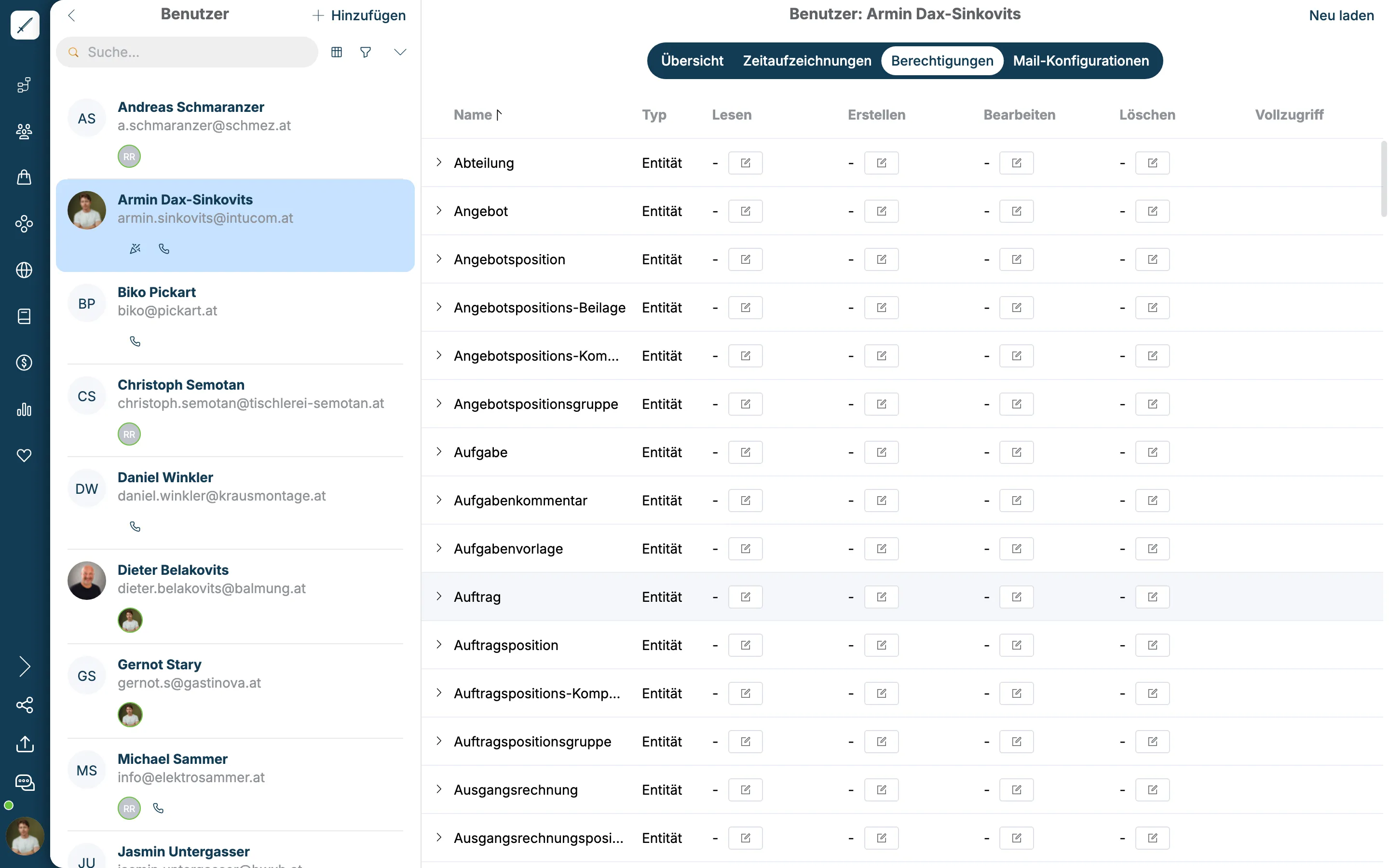Click phone icon under Daniel Winkler
This screenshot has height=868, width=1389.
135,527
